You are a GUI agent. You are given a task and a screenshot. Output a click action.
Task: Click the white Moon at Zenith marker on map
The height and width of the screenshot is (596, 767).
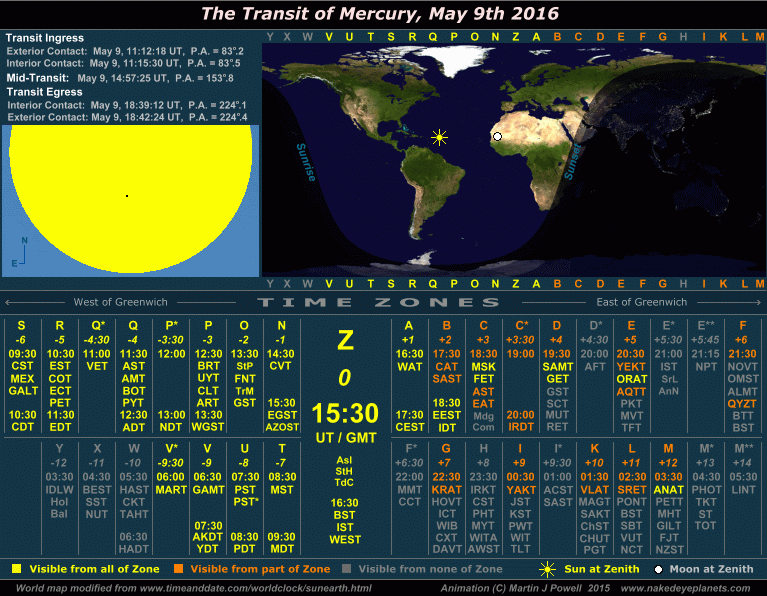coord(497,137)
